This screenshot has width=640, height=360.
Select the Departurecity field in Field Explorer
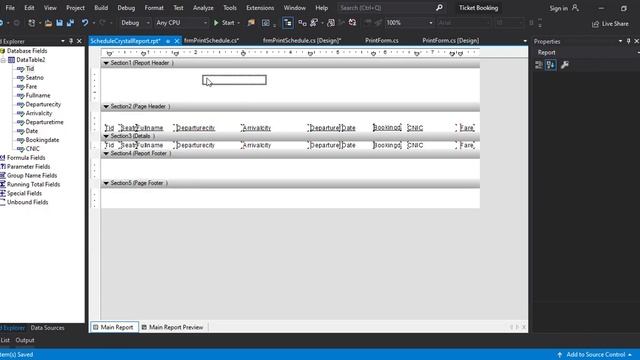tap(43, 104)
